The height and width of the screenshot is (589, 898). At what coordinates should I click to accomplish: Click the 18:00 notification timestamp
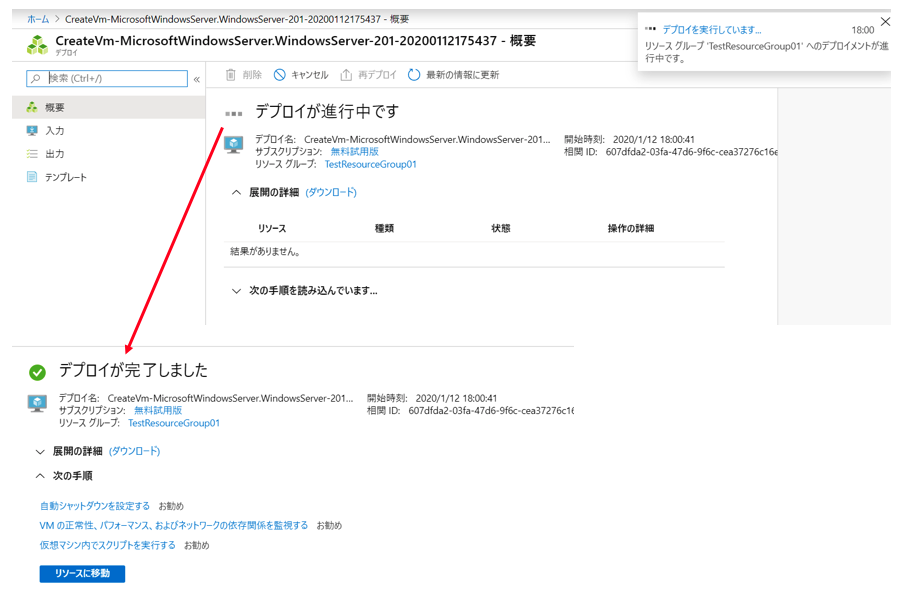click(x=862, y=30)
